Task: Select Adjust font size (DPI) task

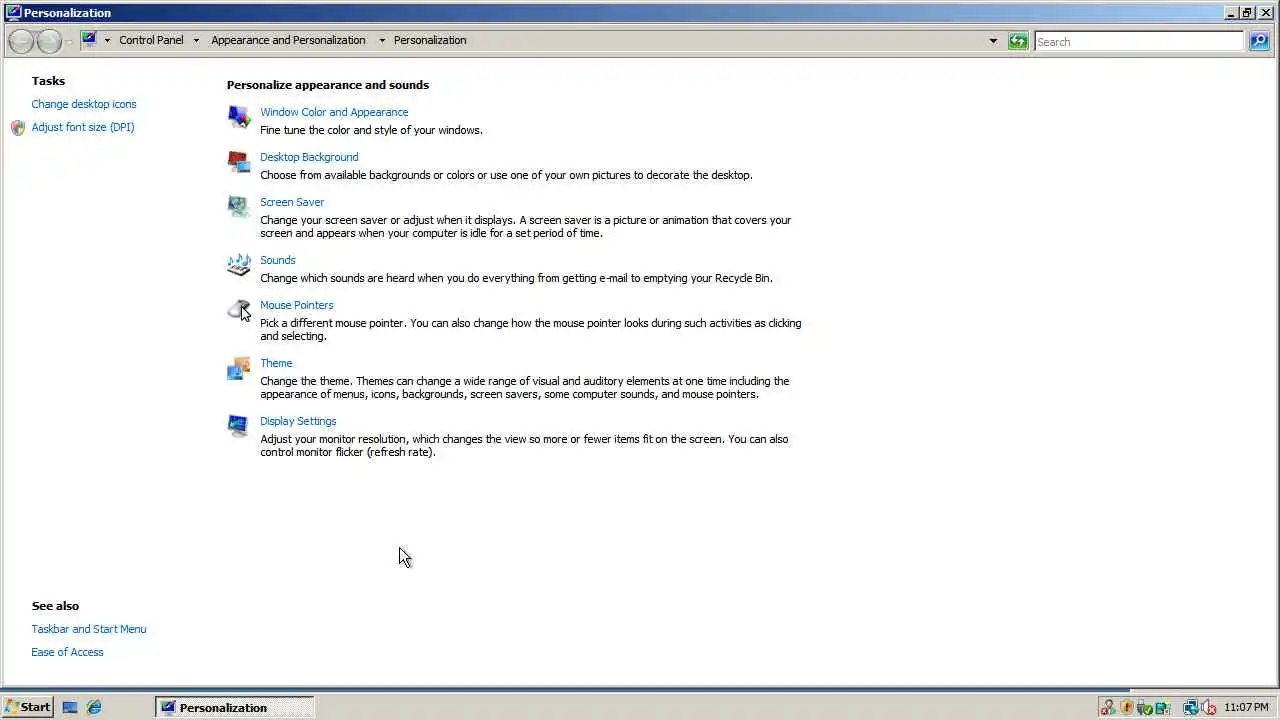Action: [83, 127]
